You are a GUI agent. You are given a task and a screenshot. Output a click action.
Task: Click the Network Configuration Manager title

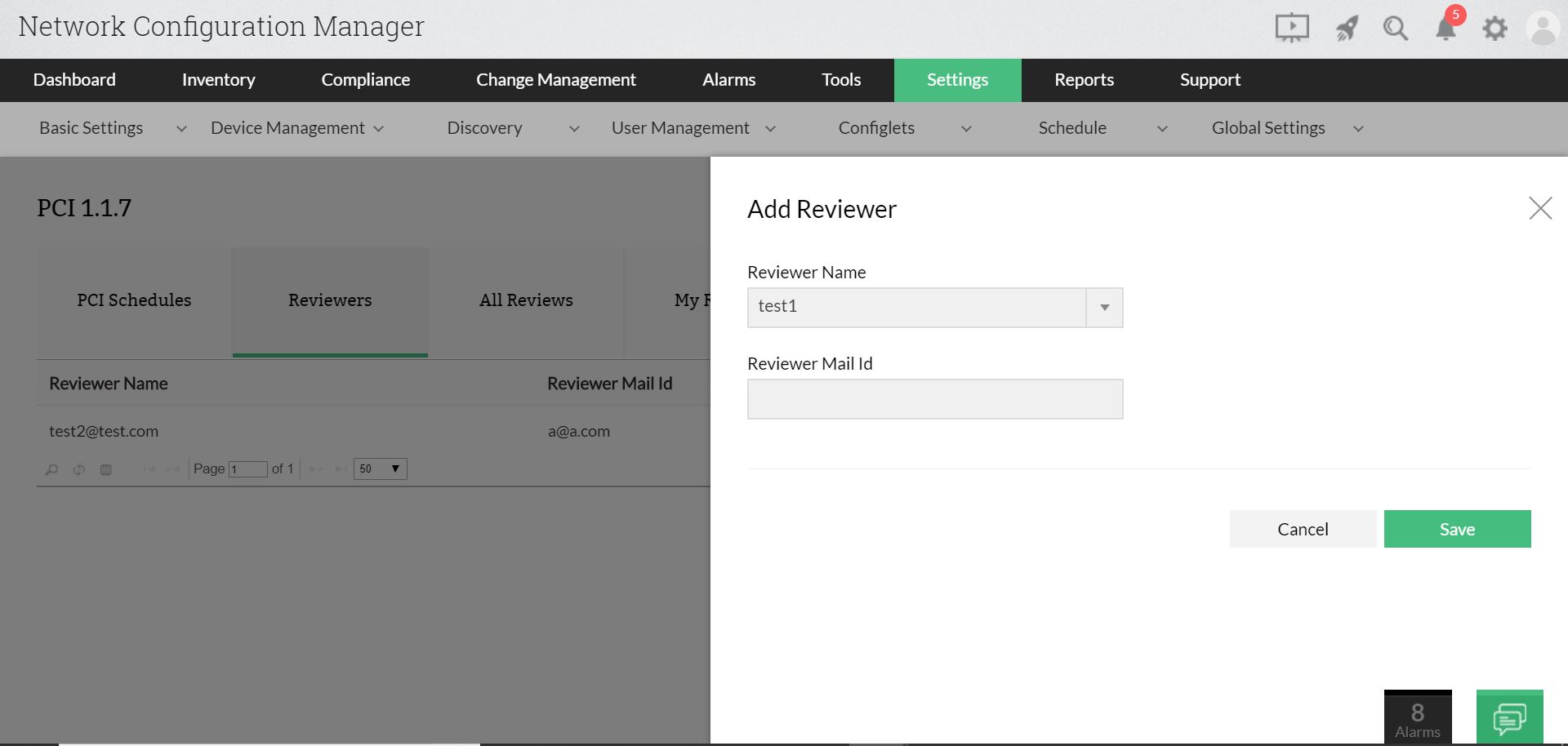(x=221, y=27)
